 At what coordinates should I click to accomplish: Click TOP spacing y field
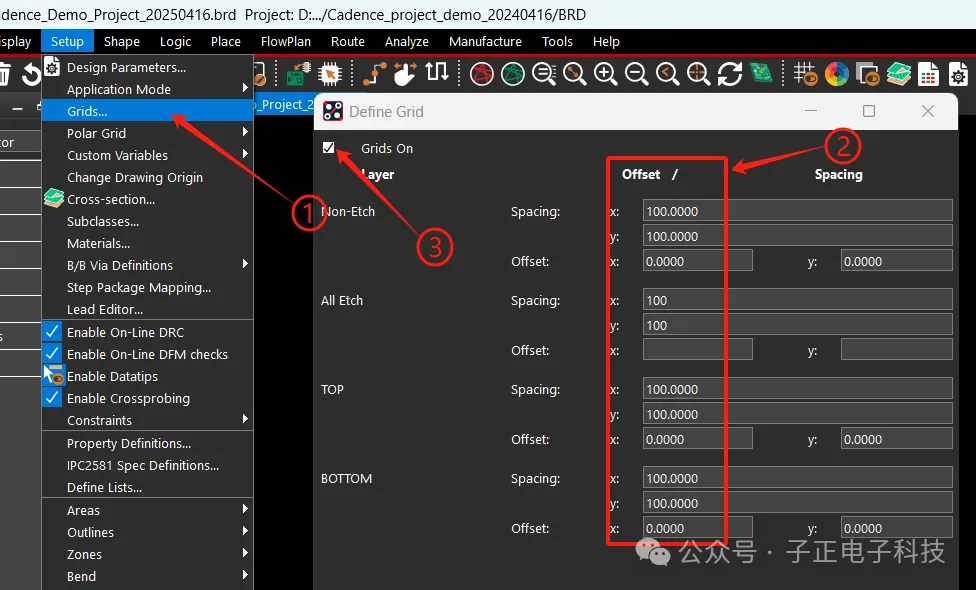[797, 413]
